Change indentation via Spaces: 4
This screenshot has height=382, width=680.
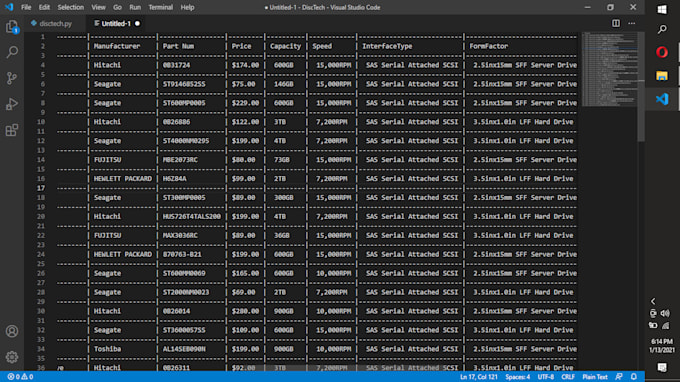(517, 377)
